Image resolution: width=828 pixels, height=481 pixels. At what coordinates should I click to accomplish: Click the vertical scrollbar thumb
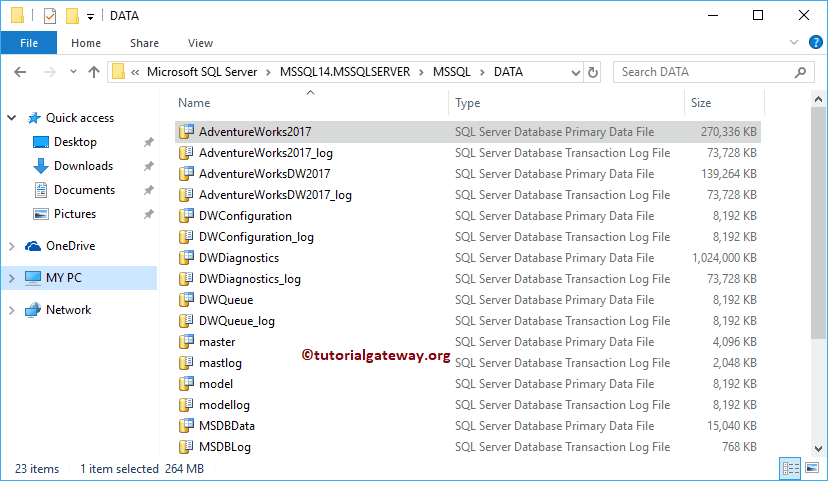818,223
